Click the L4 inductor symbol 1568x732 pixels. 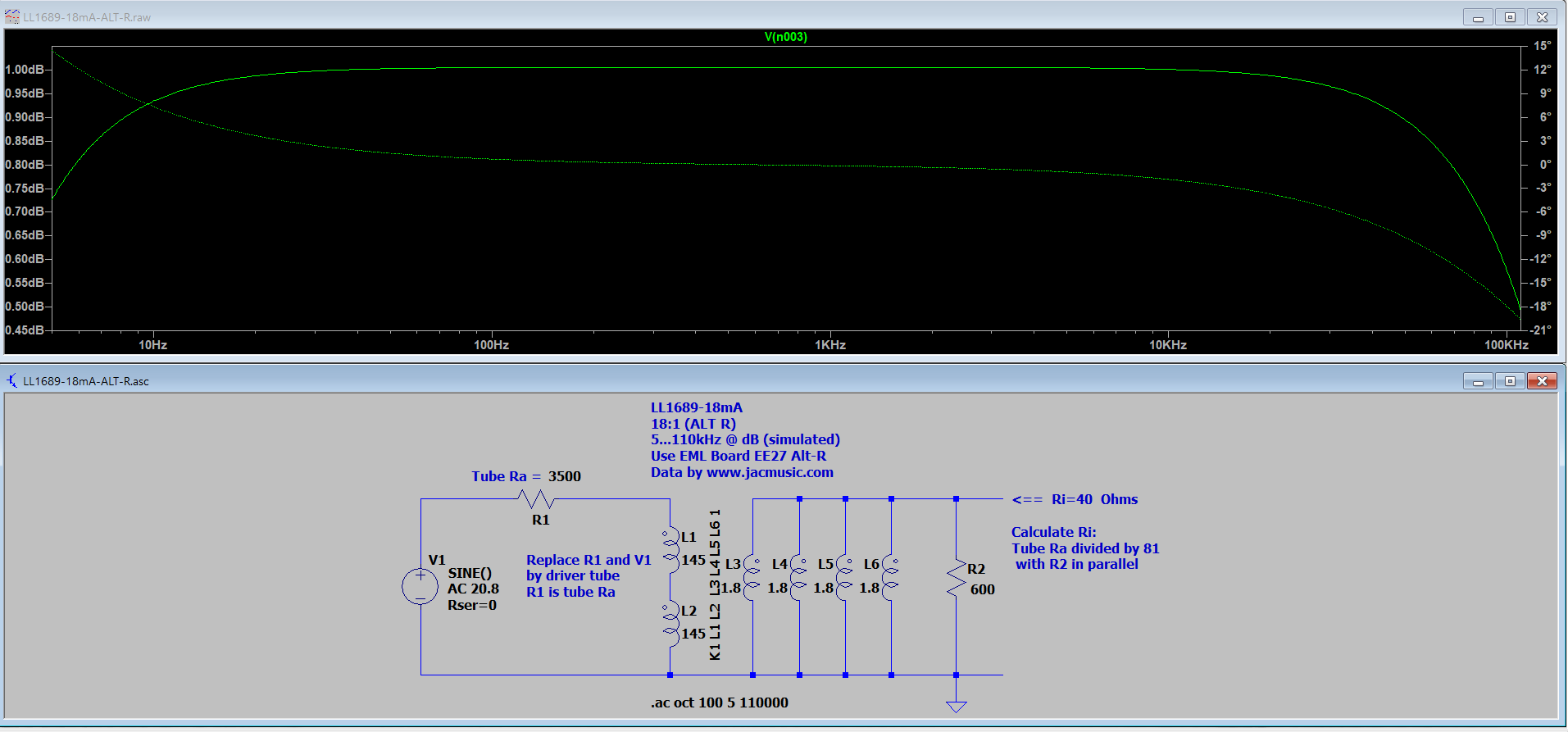pos(799,577)
